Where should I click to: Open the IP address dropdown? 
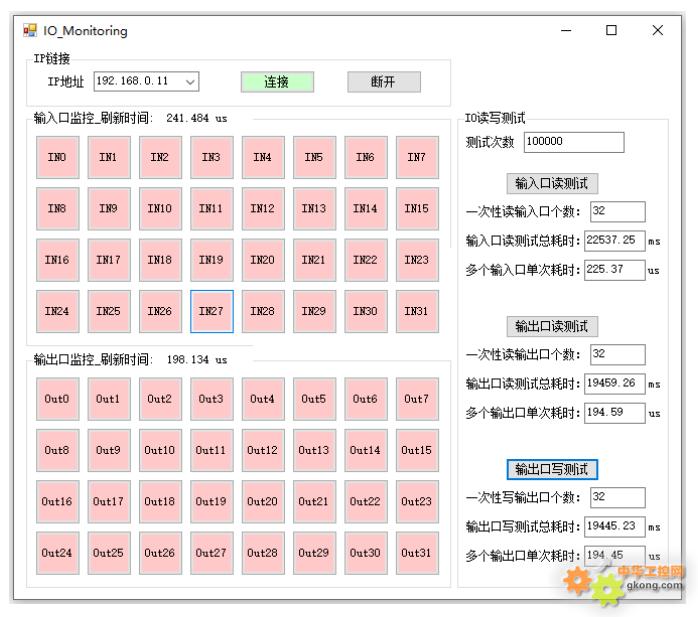tap(190, 81)
